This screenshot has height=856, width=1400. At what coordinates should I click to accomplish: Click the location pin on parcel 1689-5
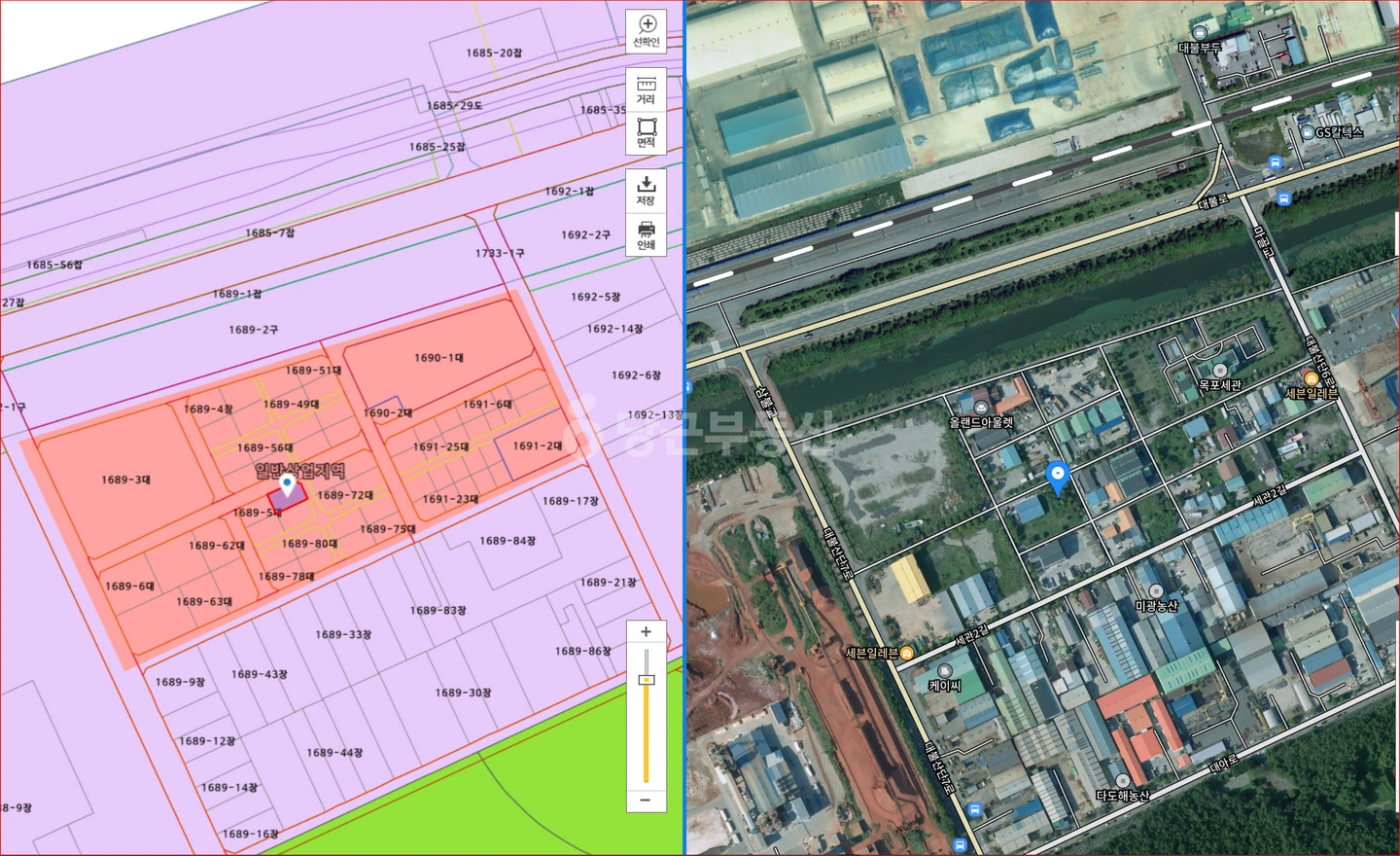click(x=287, y=484)
